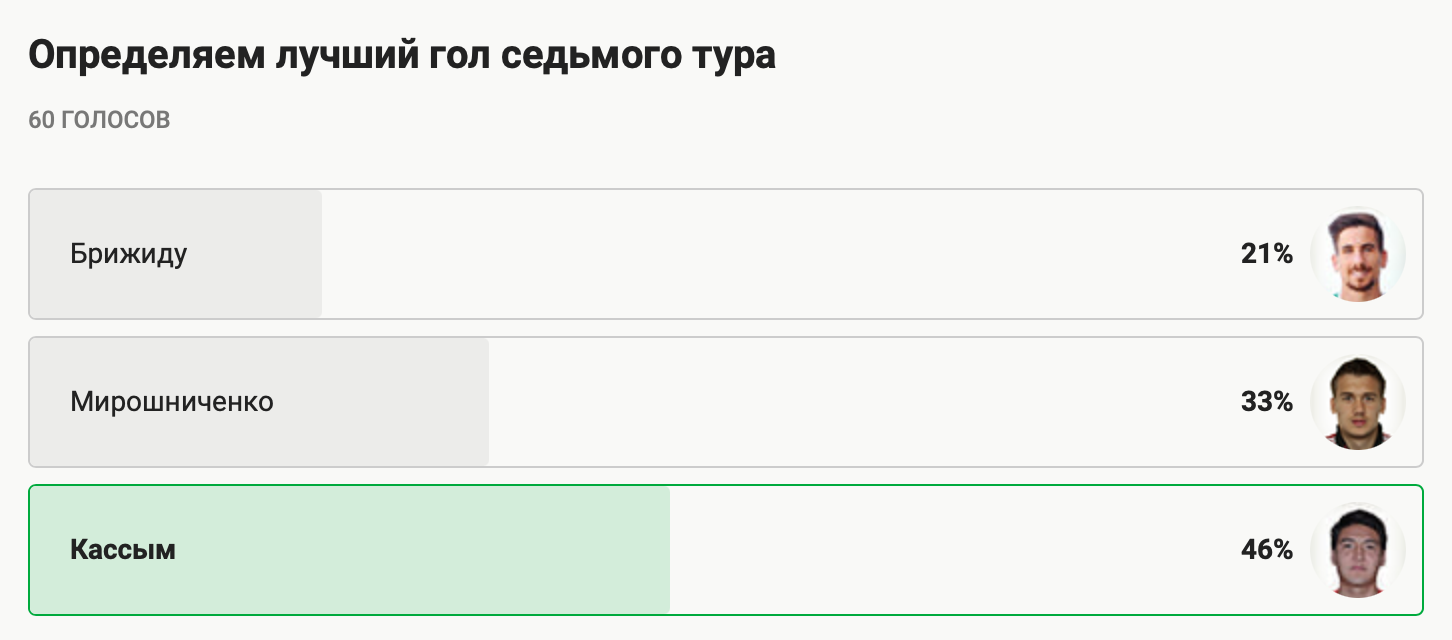This screenshot has width=1452, height=640.
Task: Click the Кассым name label
Action: [x=123, y=550]
